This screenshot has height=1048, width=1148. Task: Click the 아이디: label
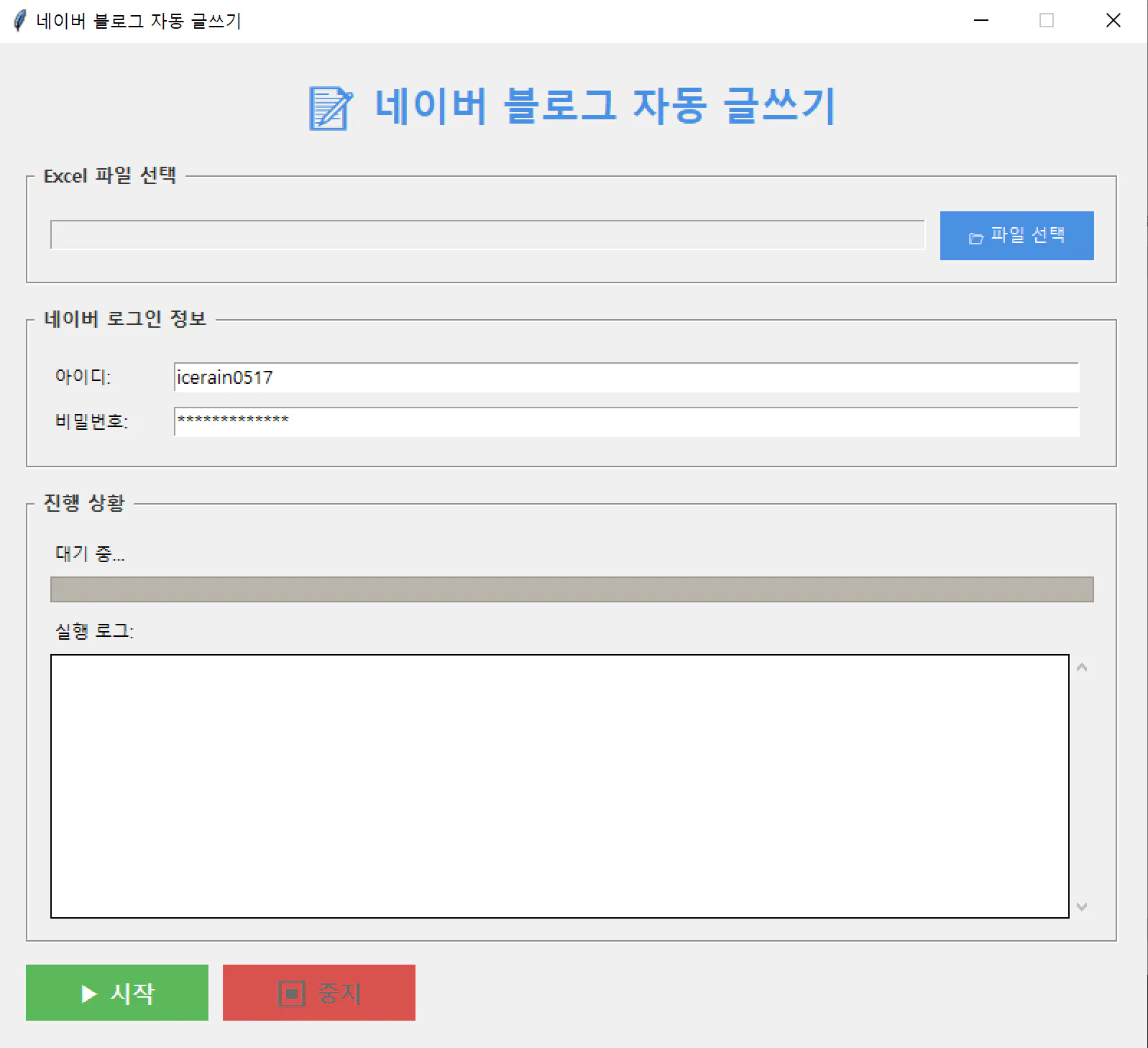(x=83, y=377)
